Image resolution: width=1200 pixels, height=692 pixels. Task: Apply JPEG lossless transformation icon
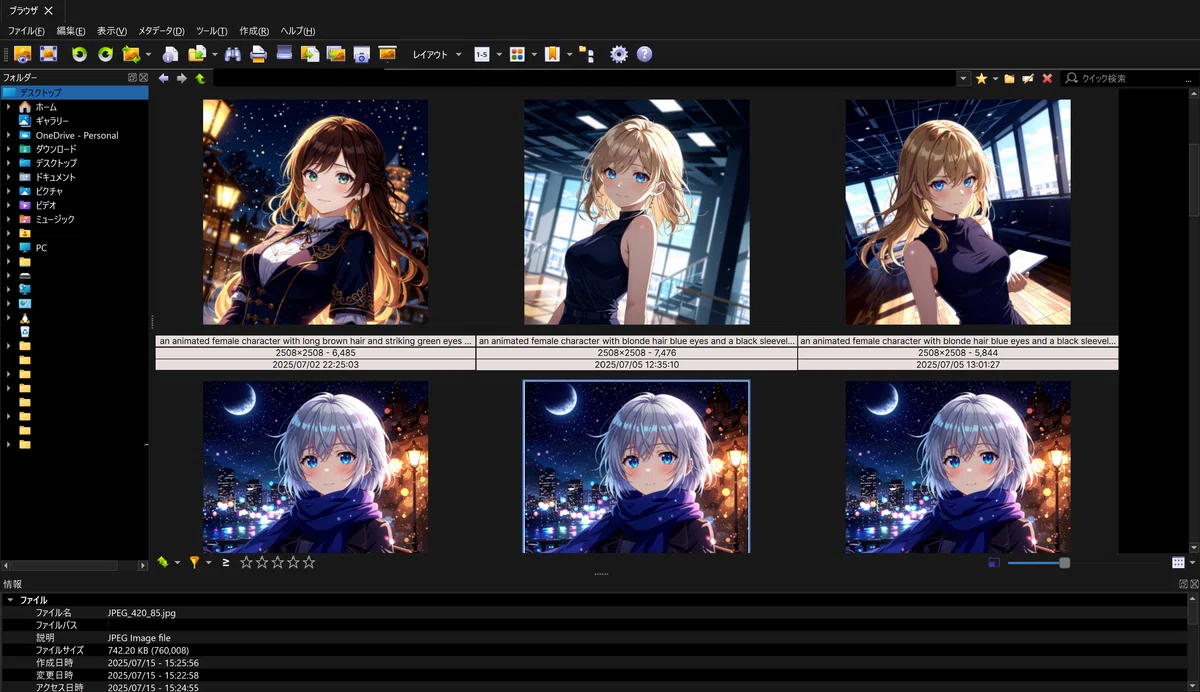pos(131,54)
